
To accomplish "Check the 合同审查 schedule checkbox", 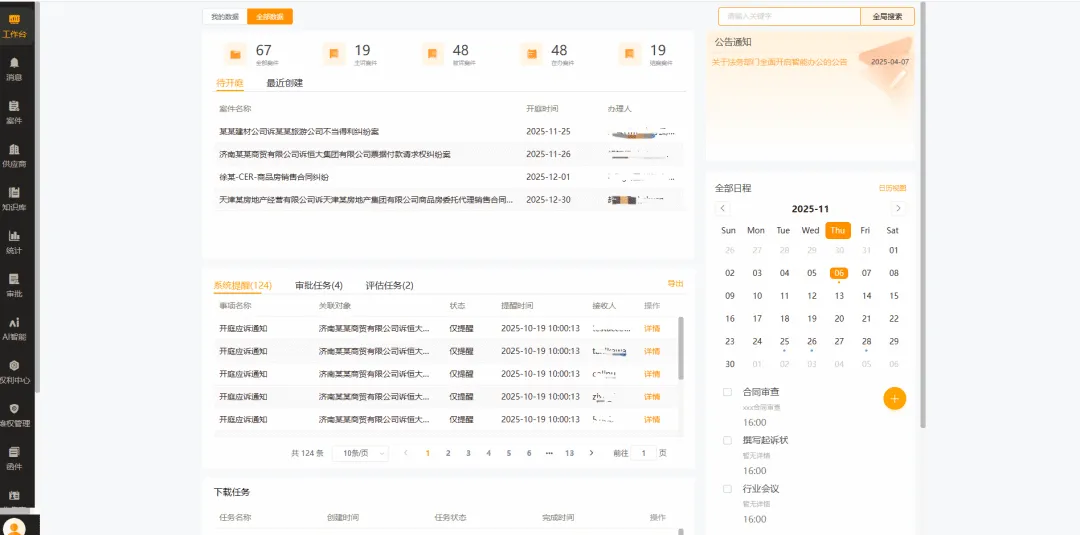I will (728, 392).
